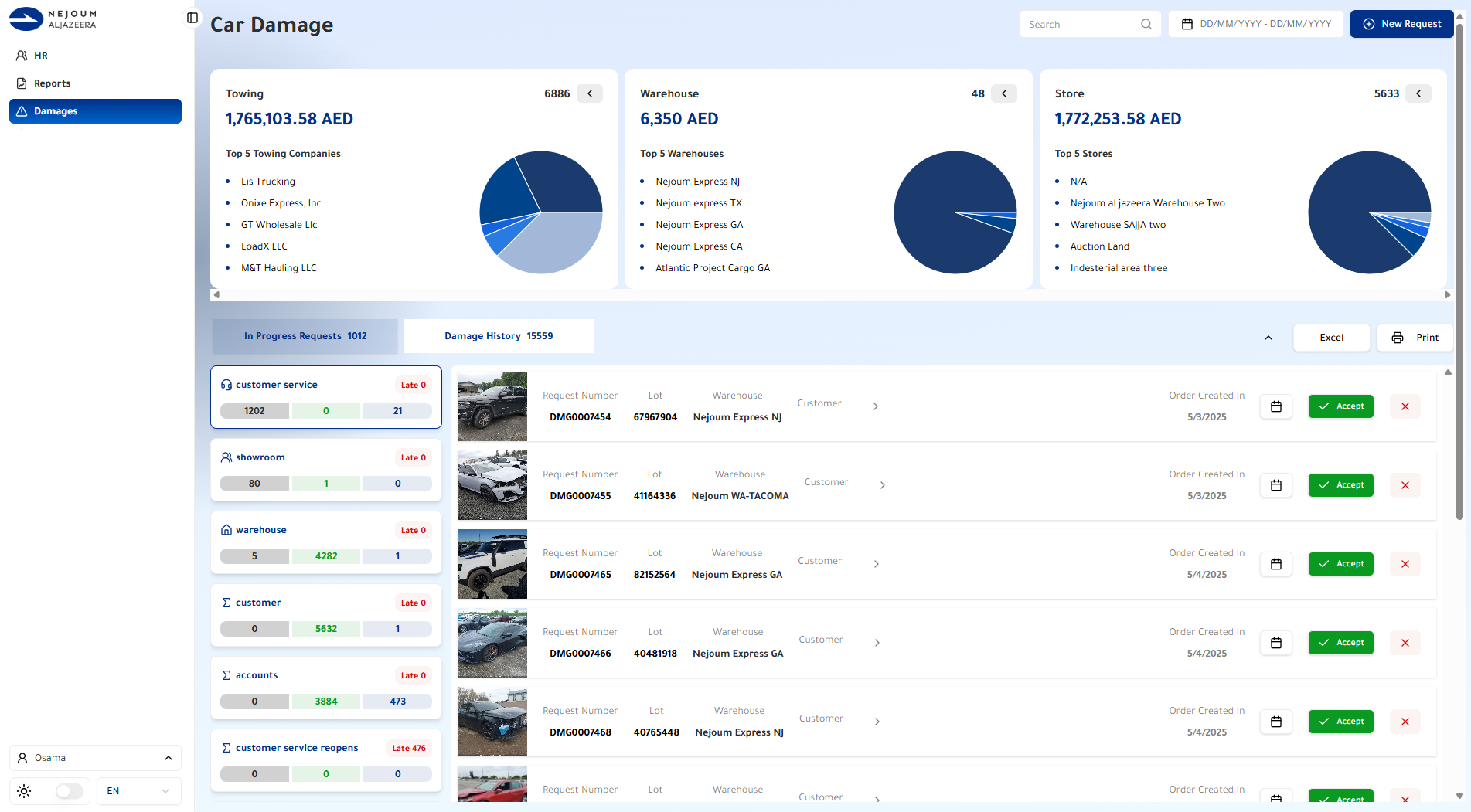This screenshot has height=812, width=1471.
Task: Open the EN language dropdown
Action: coord(138,791)
